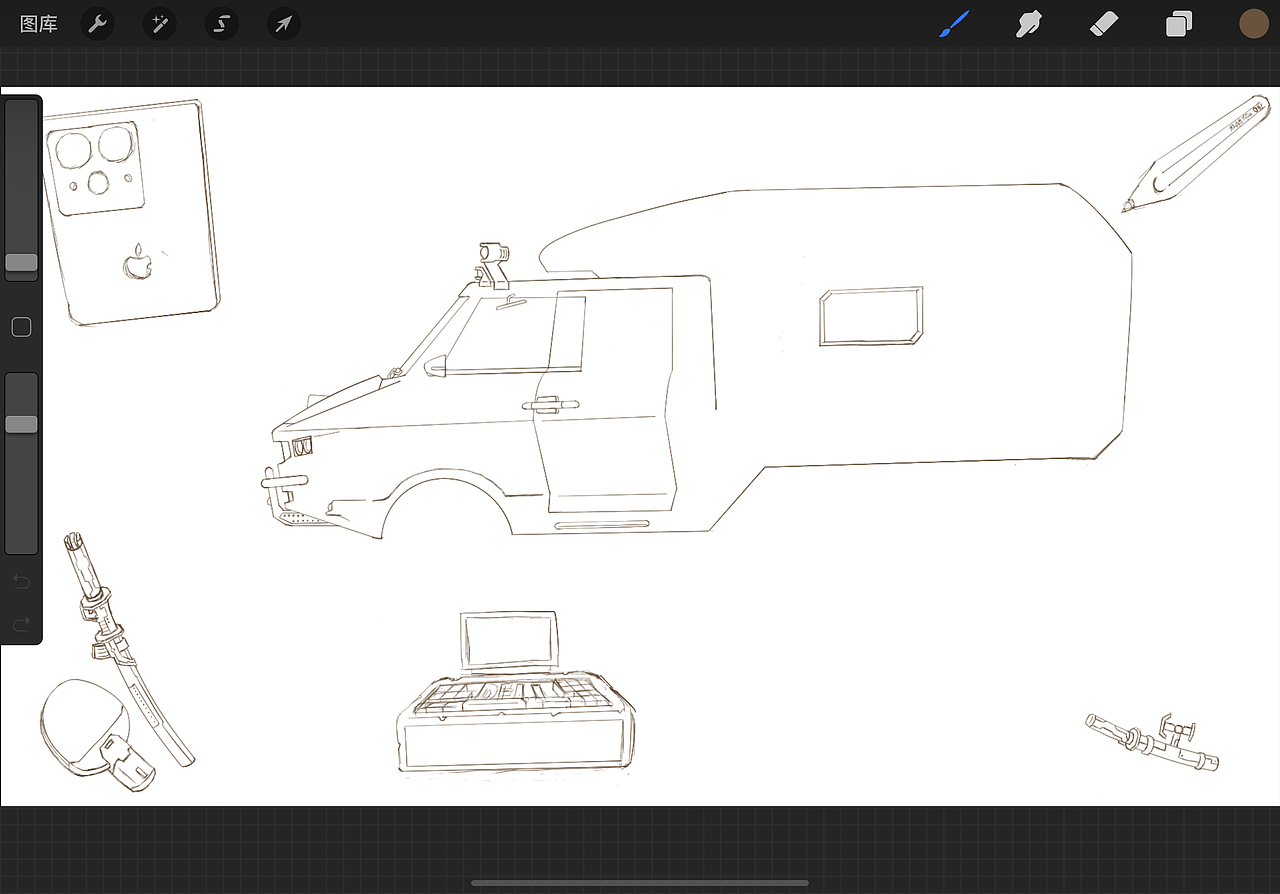The width and height of the screenshot is (1280, 894).
Task: Activate the Transform arrow tool
Action: [x=284, y=24]
